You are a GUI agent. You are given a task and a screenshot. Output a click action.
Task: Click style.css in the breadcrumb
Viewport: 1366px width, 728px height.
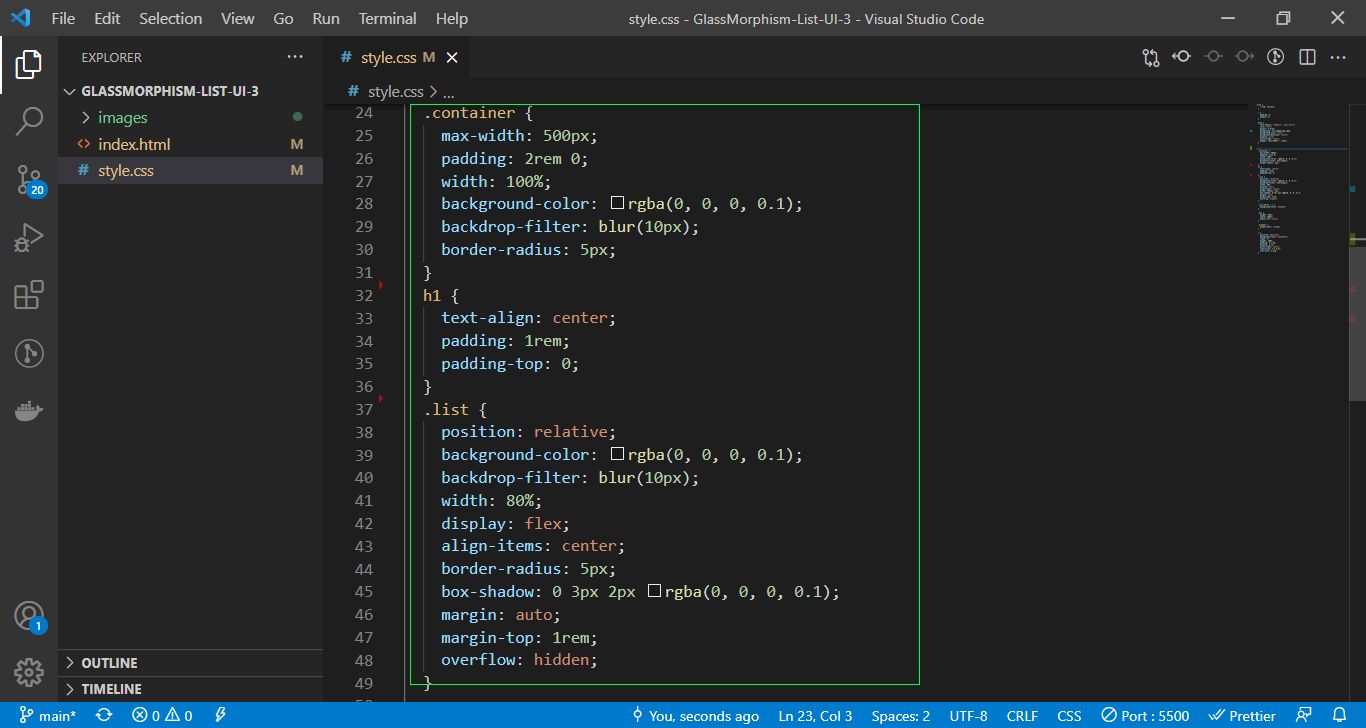(x=396, y=91)
